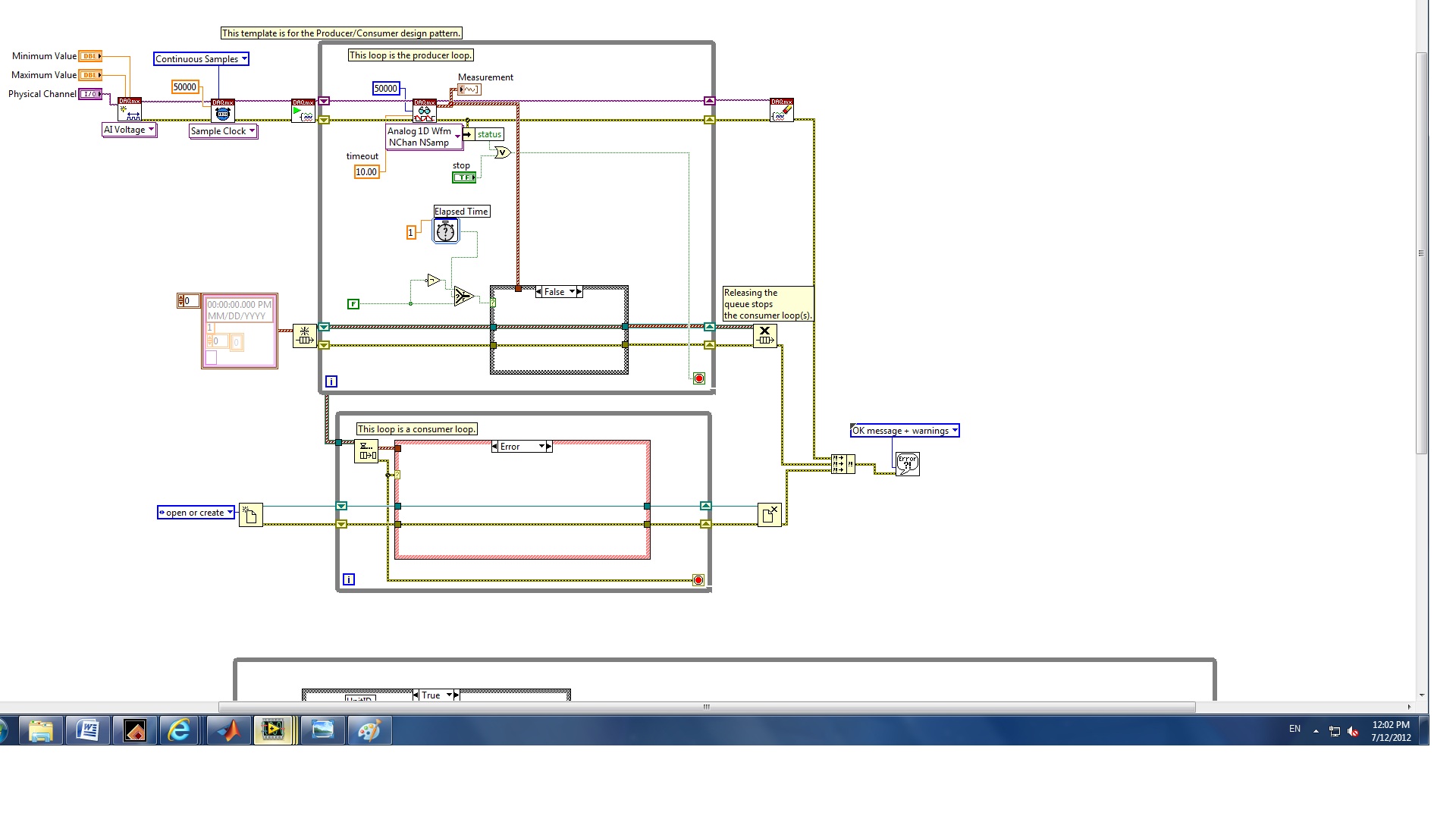Click the producer loop stop condition terminal
Screen dimensions: 1456x819
coord(699,378)
